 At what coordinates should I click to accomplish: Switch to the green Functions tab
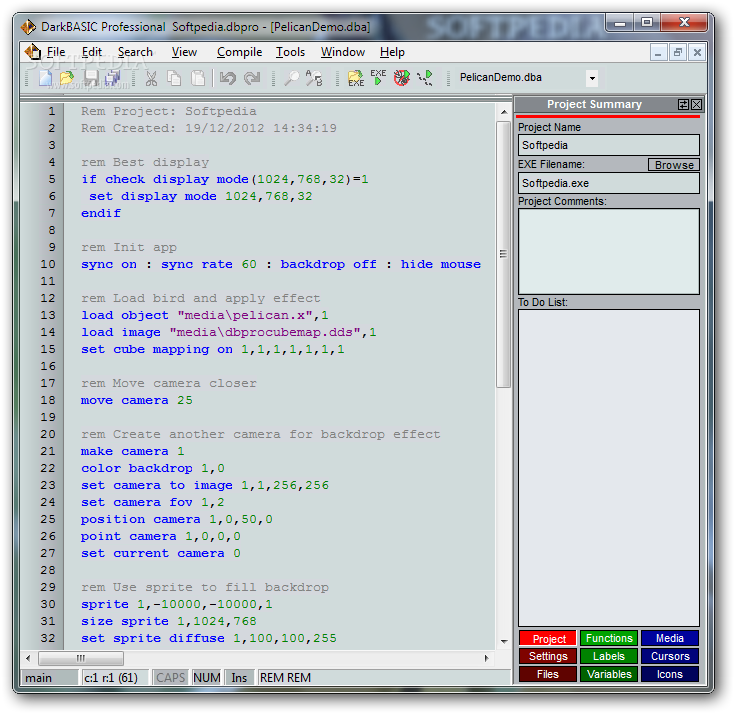[x=609, y=639]
